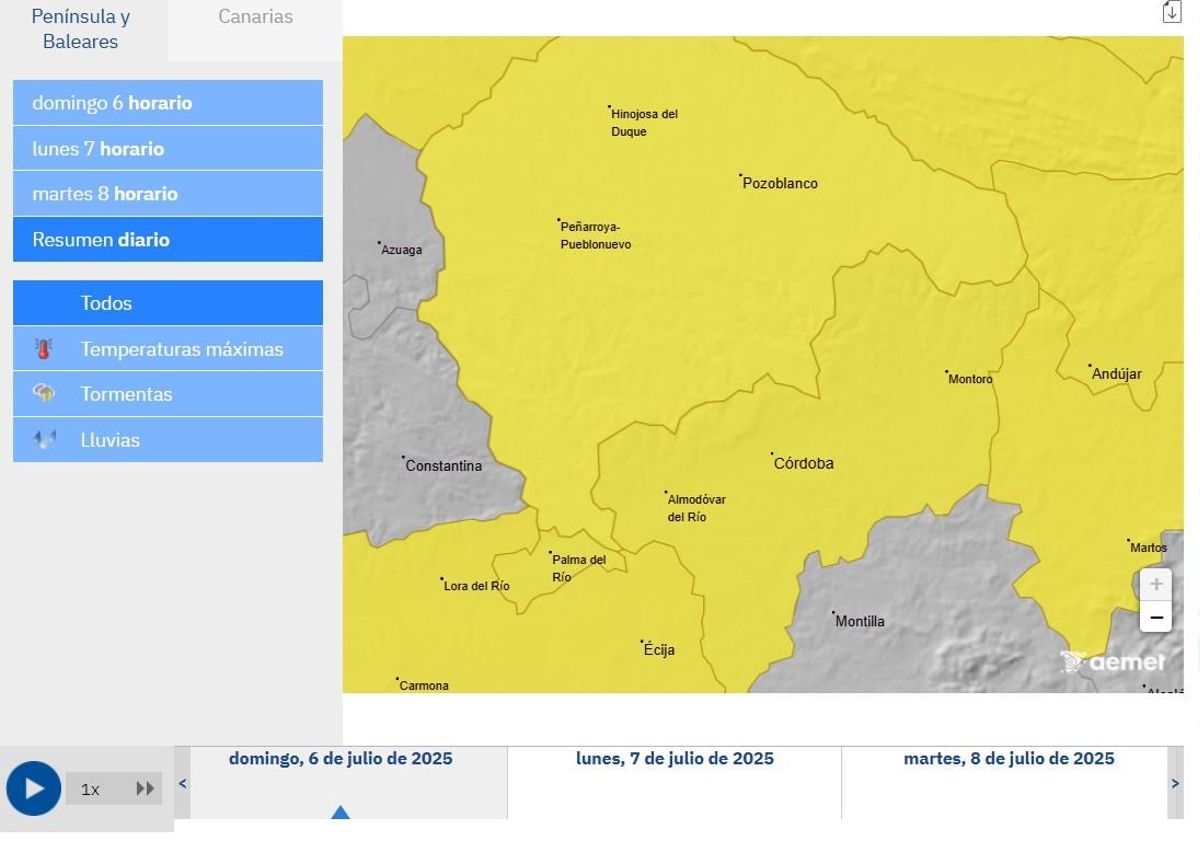The height and width of the screenshot is (852, 1200).
Task: Filter warnings by Lluvias
Action: point(168,440)
